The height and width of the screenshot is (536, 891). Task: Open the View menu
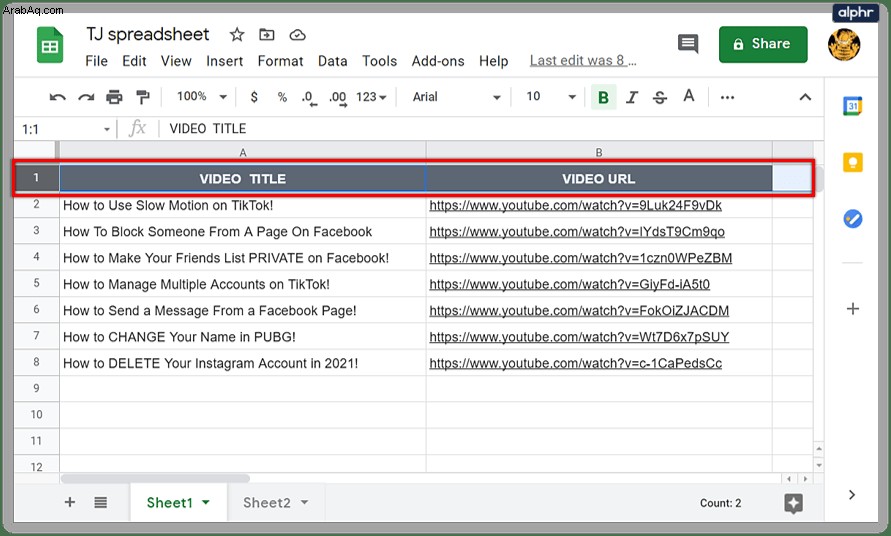(x=176, y=61)
